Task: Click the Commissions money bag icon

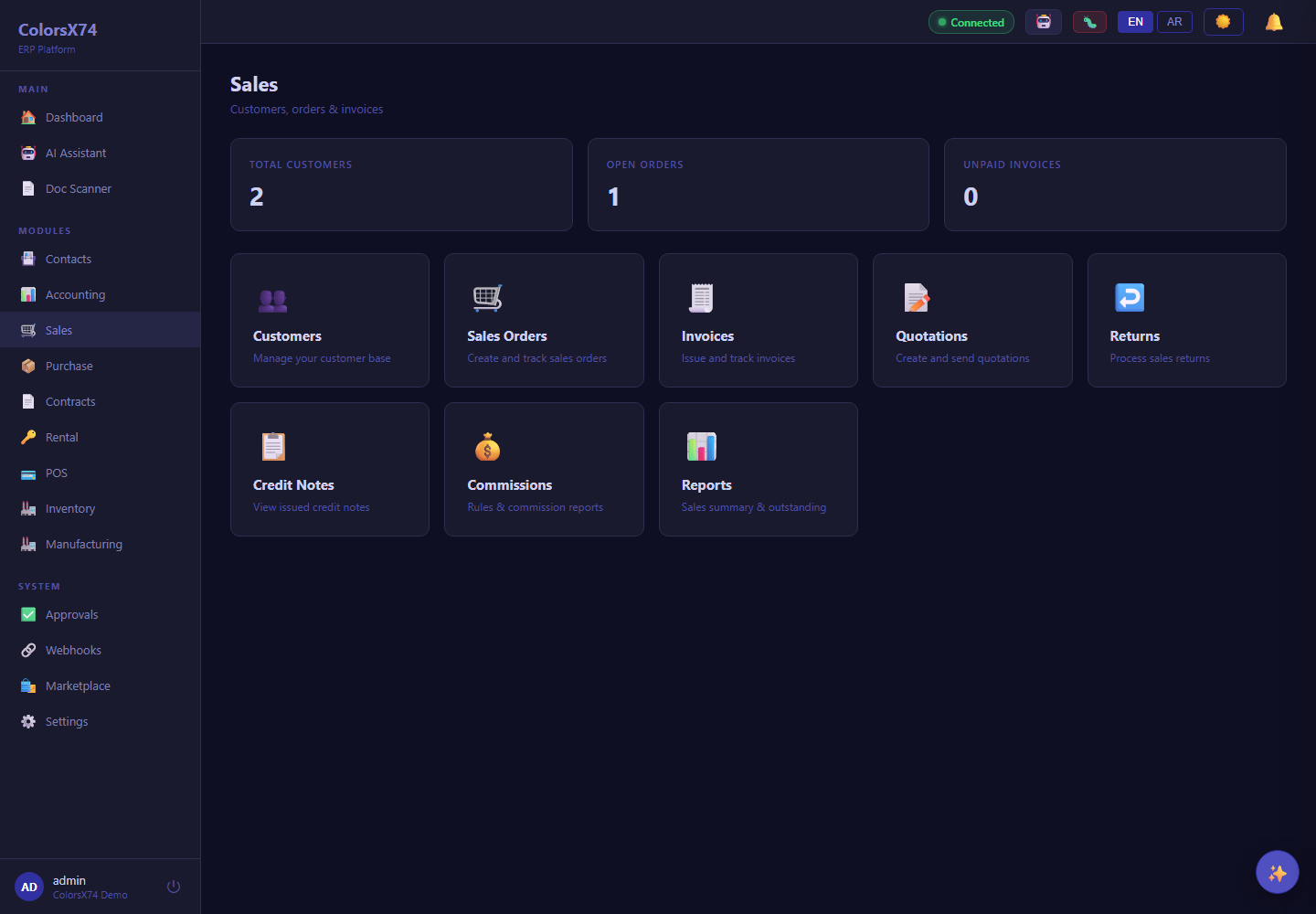Action: pyautogui.click(x=487, y=447)
